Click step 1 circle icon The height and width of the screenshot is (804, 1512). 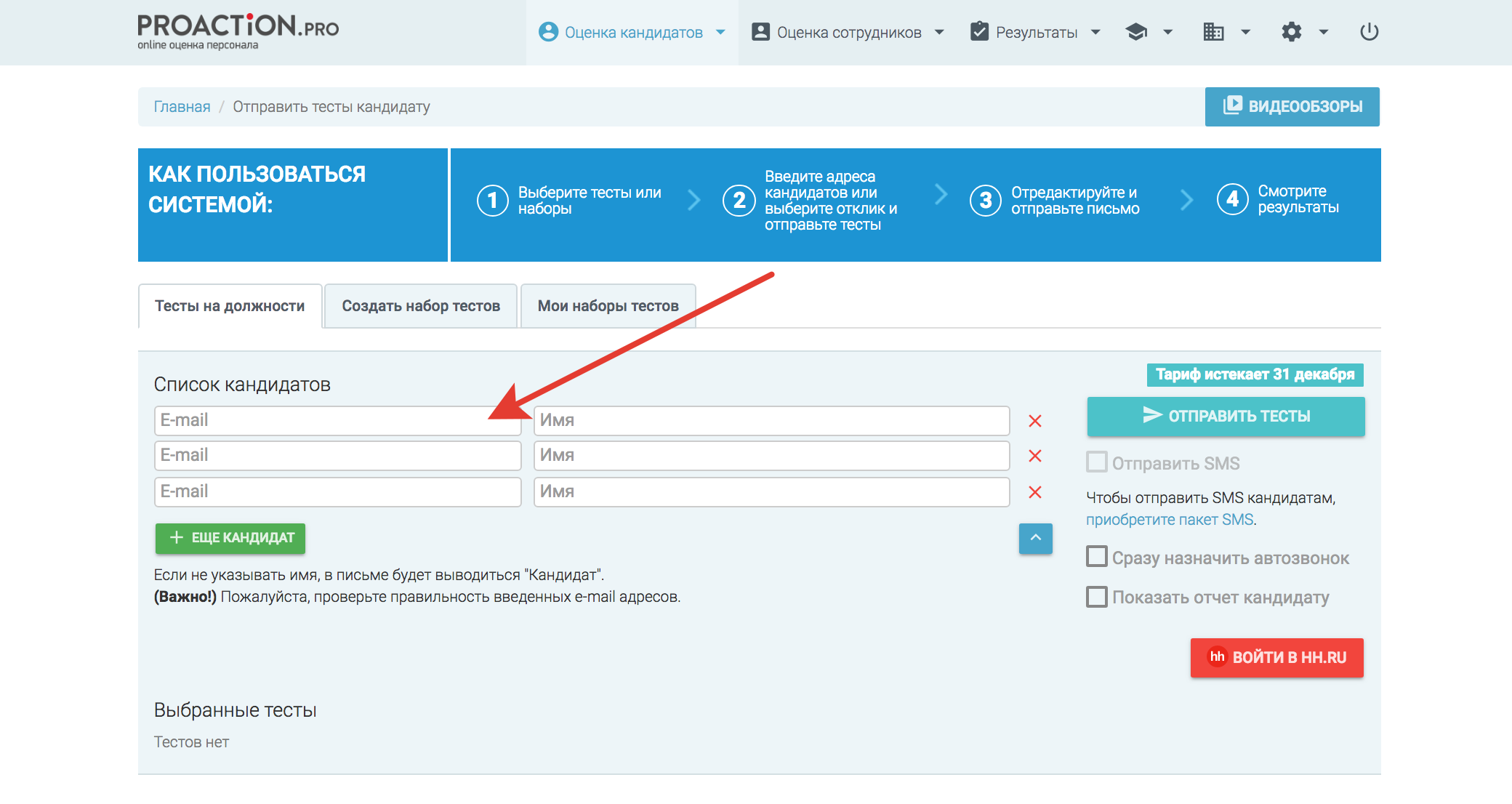pos(492,200)
